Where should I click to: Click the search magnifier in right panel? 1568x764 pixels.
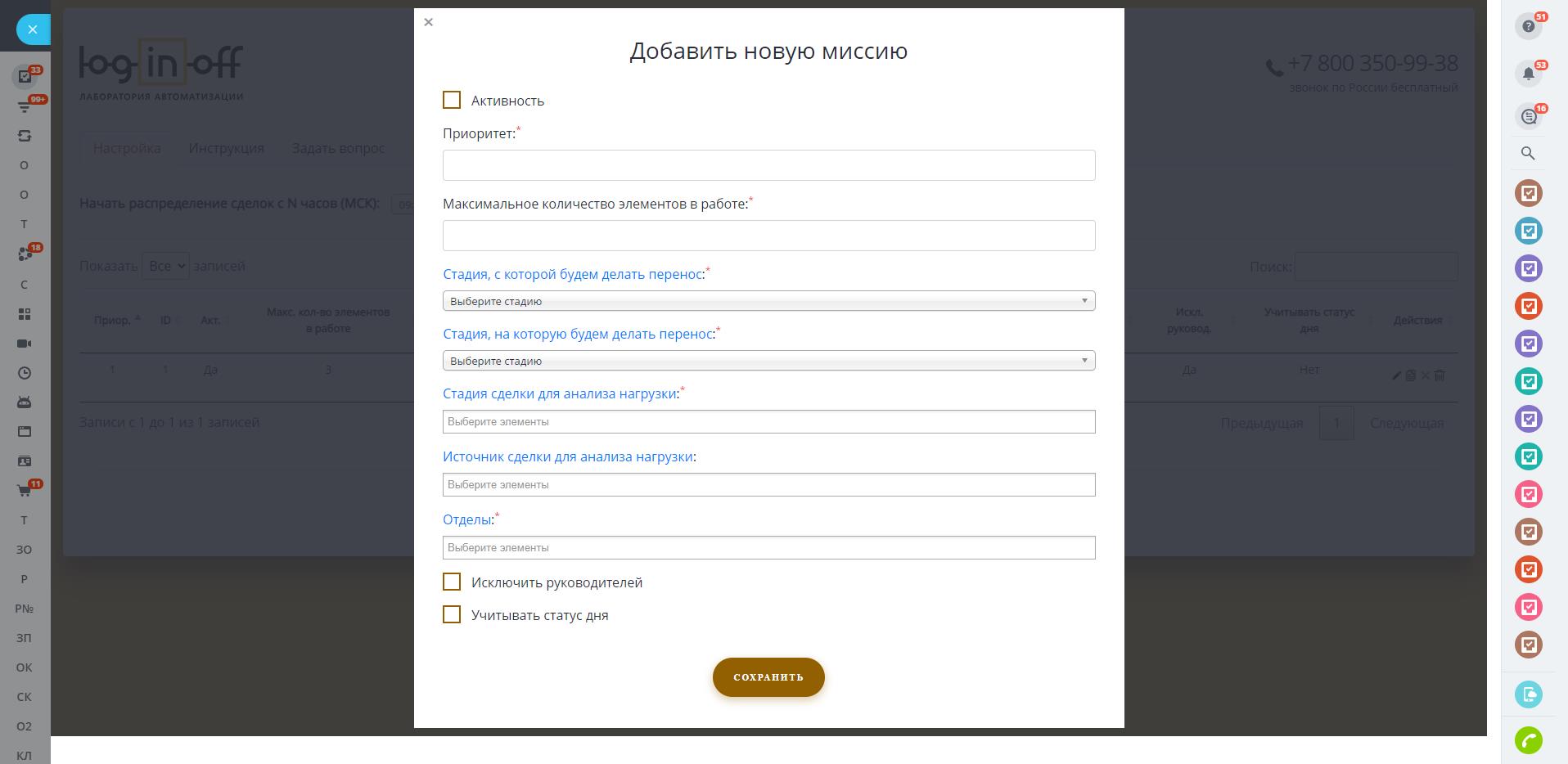point(1528,153)
